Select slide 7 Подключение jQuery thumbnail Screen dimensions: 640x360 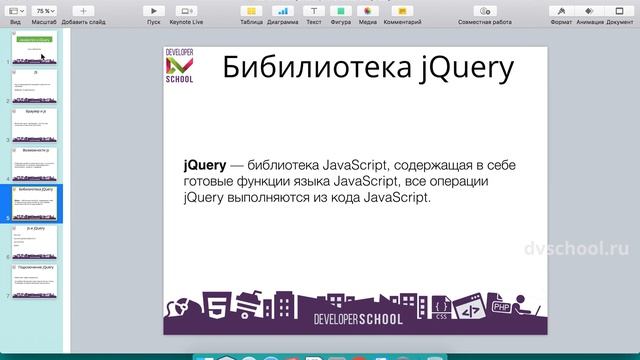[34, 282]
